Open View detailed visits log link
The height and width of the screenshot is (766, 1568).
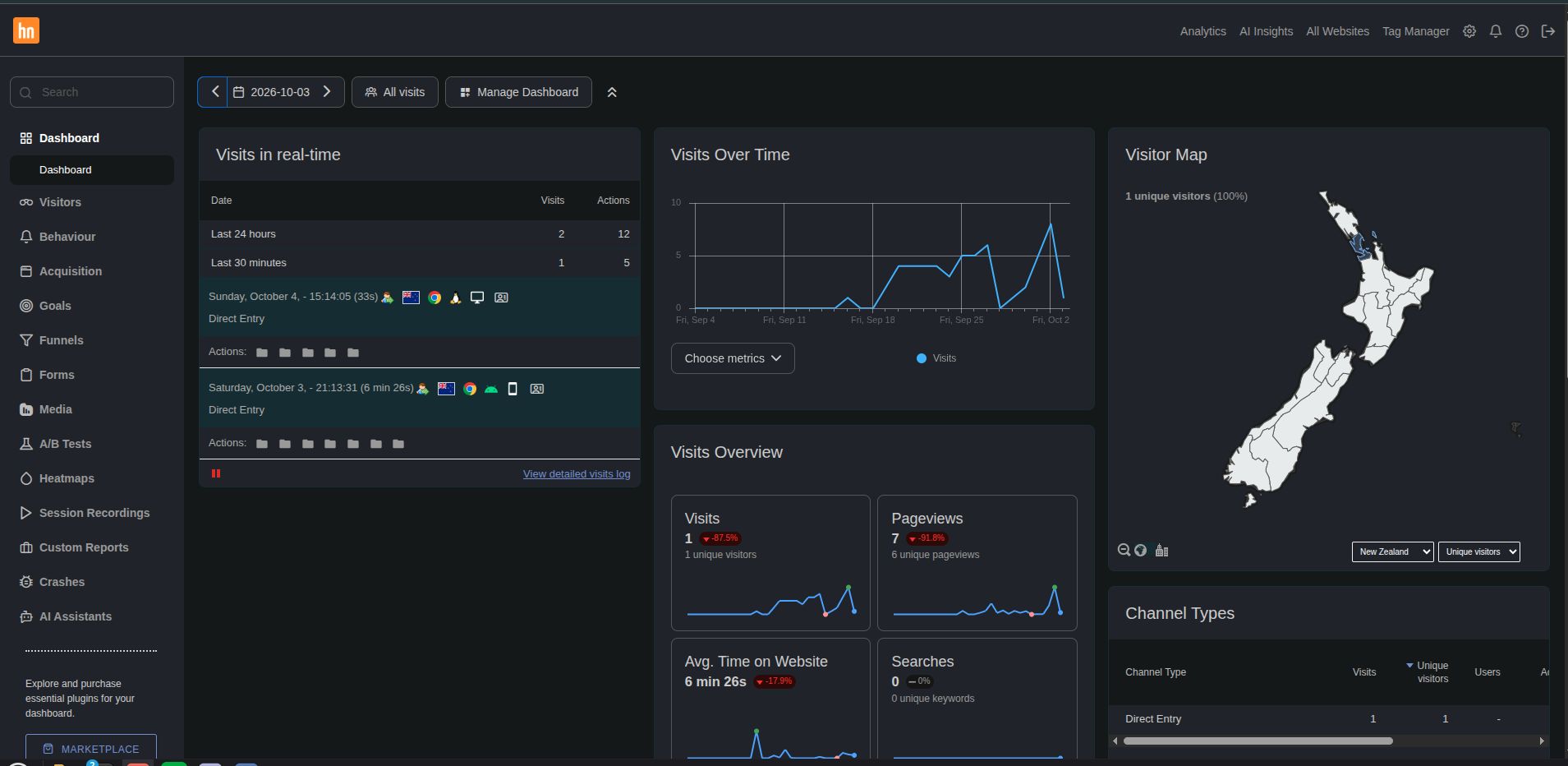coord(577,474)
